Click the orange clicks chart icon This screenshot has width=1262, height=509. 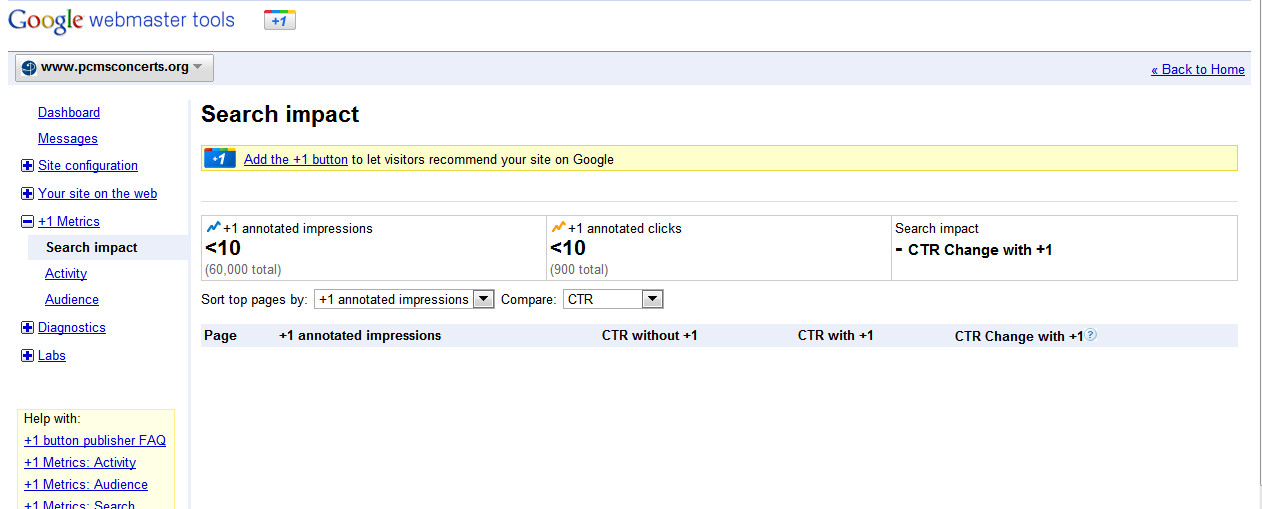point(558,227)
